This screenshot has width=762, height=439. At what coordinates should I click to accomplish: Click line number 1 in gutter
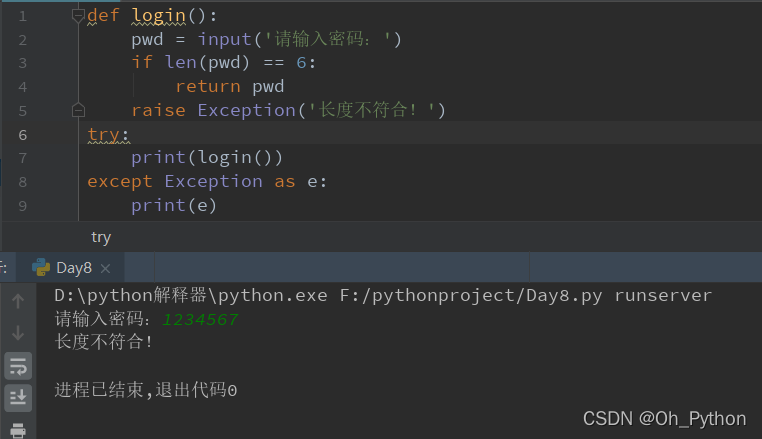[x=22, y=17]
